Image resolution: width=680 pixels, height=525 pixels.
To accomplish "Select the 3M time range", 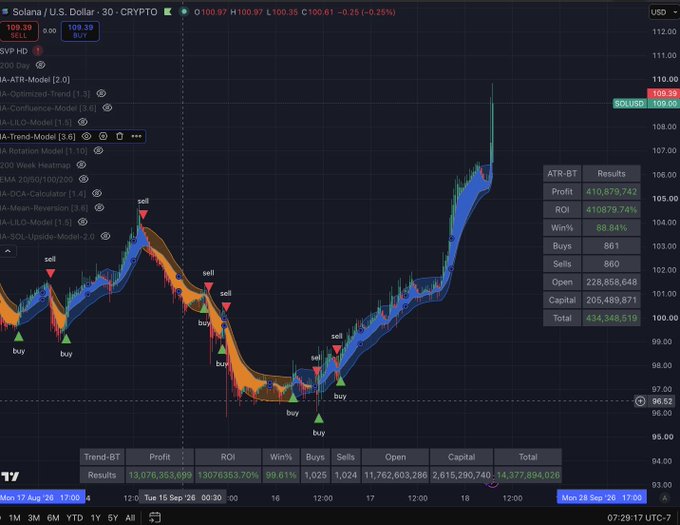I will point(34,518).
